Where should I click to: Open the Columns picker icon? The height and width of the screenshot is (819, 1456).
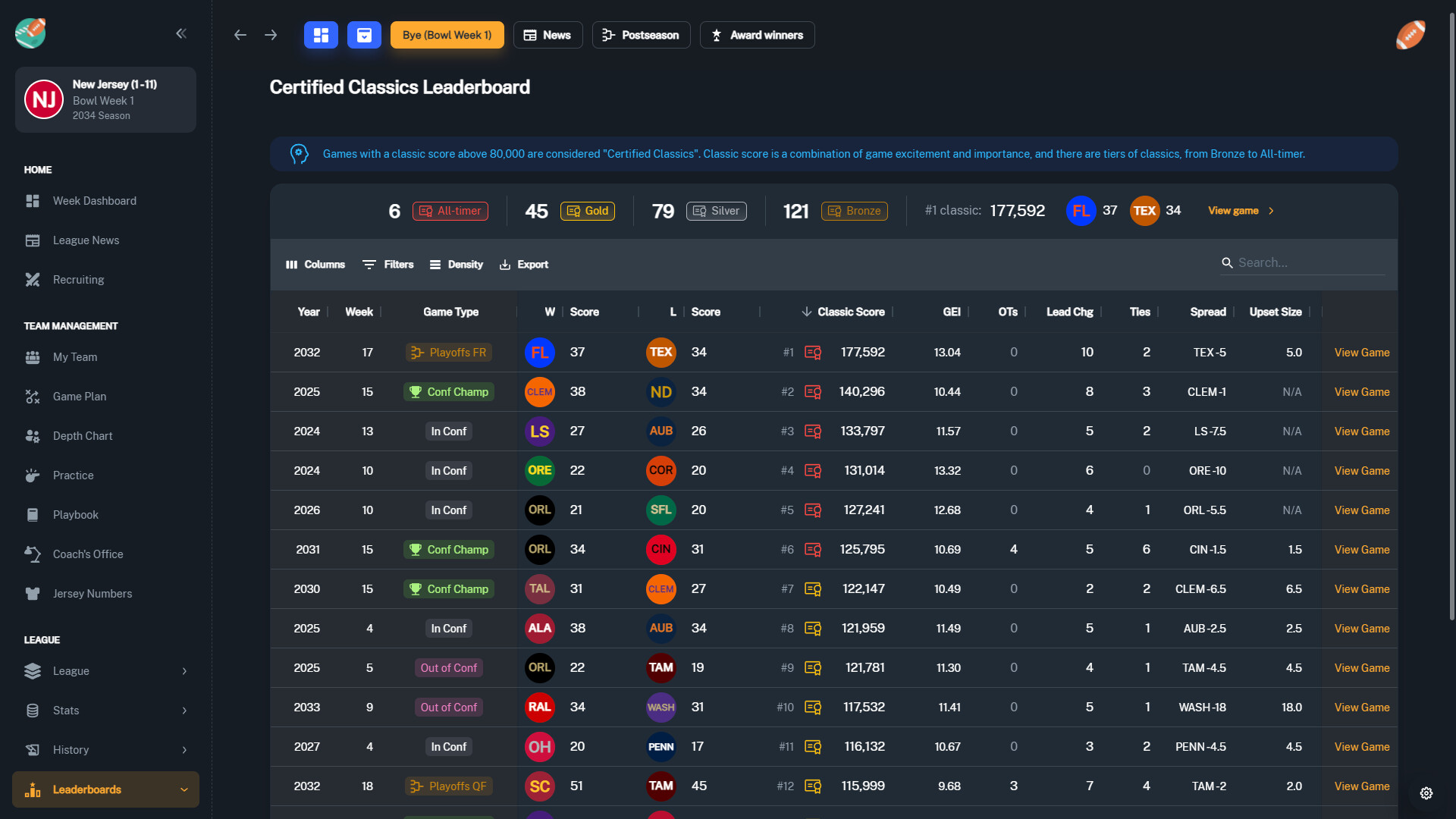click(x=292, y=264)
